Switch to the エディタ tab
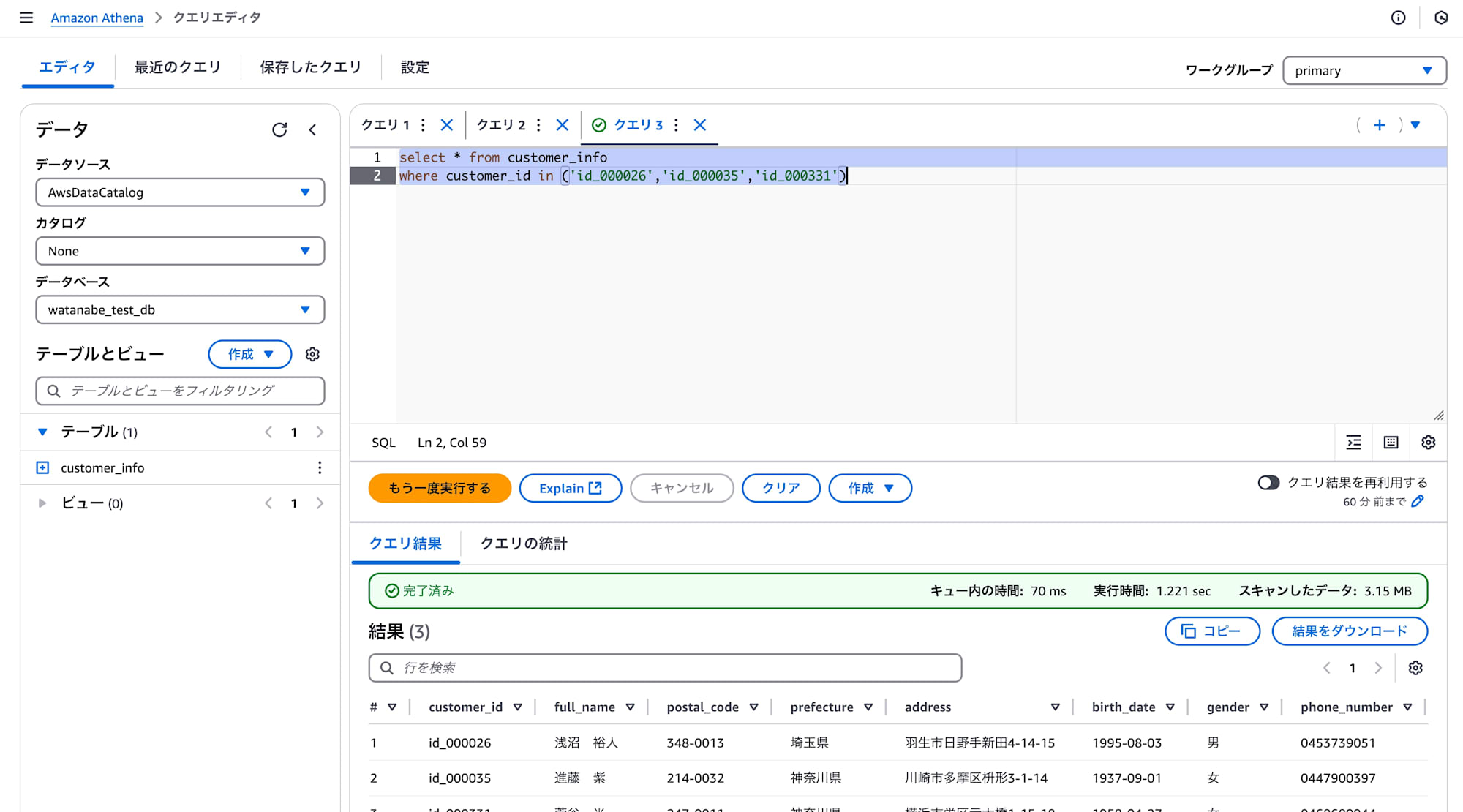The image size is (1463, 812). pos(67,67)
